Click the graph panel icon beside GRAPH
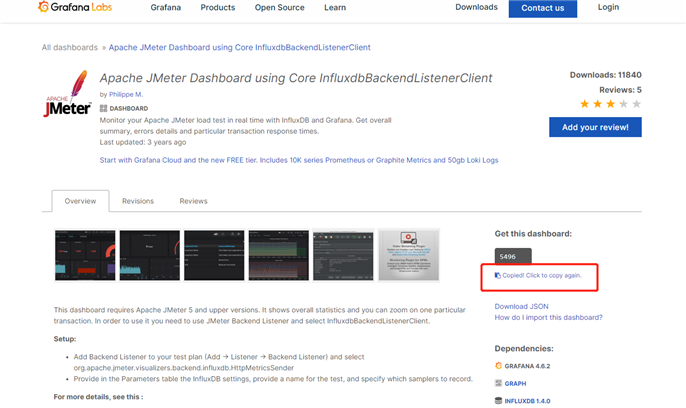 pyautogui.click(x=498, y=384)
